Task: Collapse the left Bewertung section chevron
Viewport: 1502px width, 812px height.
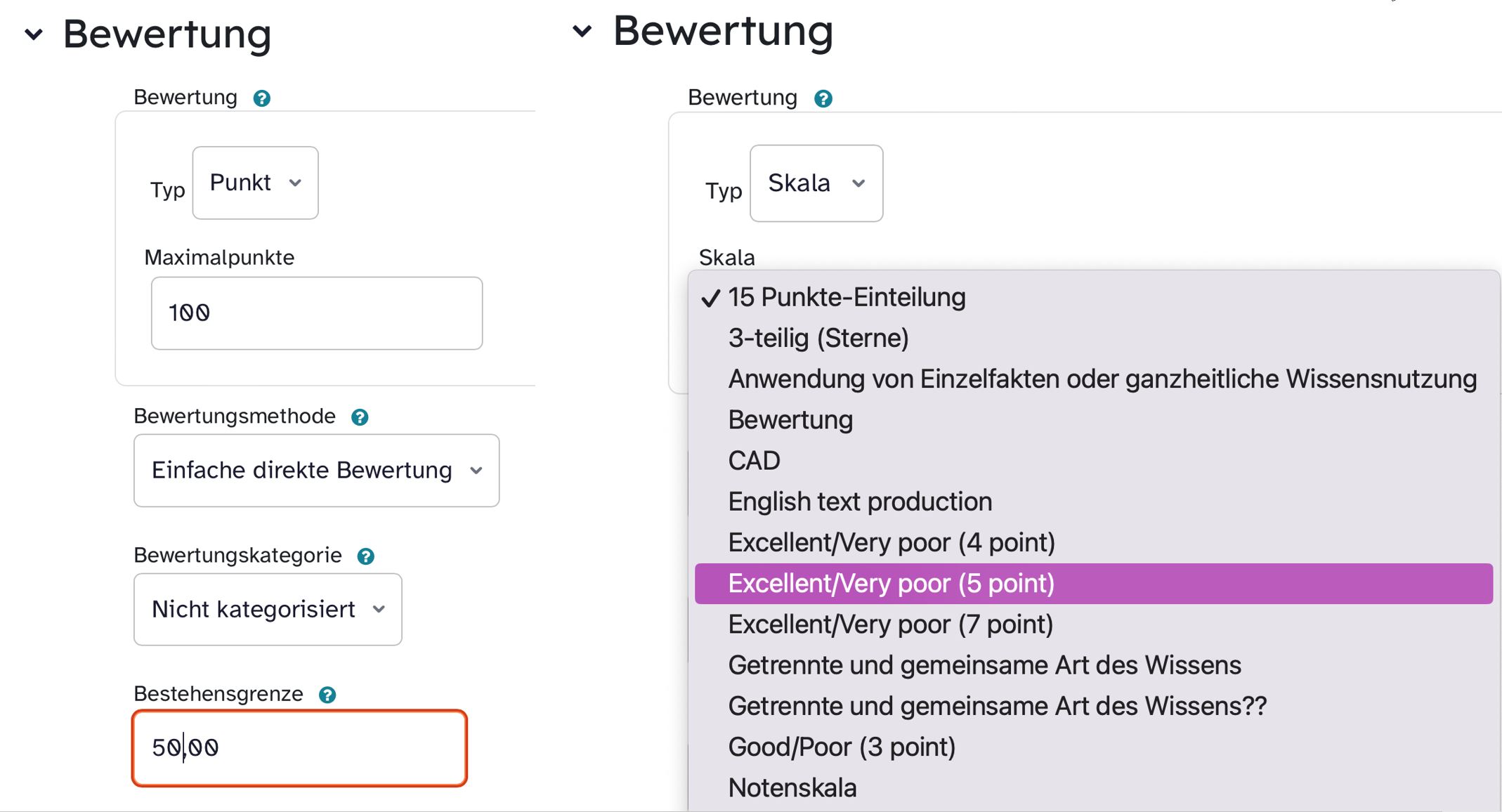Action: 34,34
